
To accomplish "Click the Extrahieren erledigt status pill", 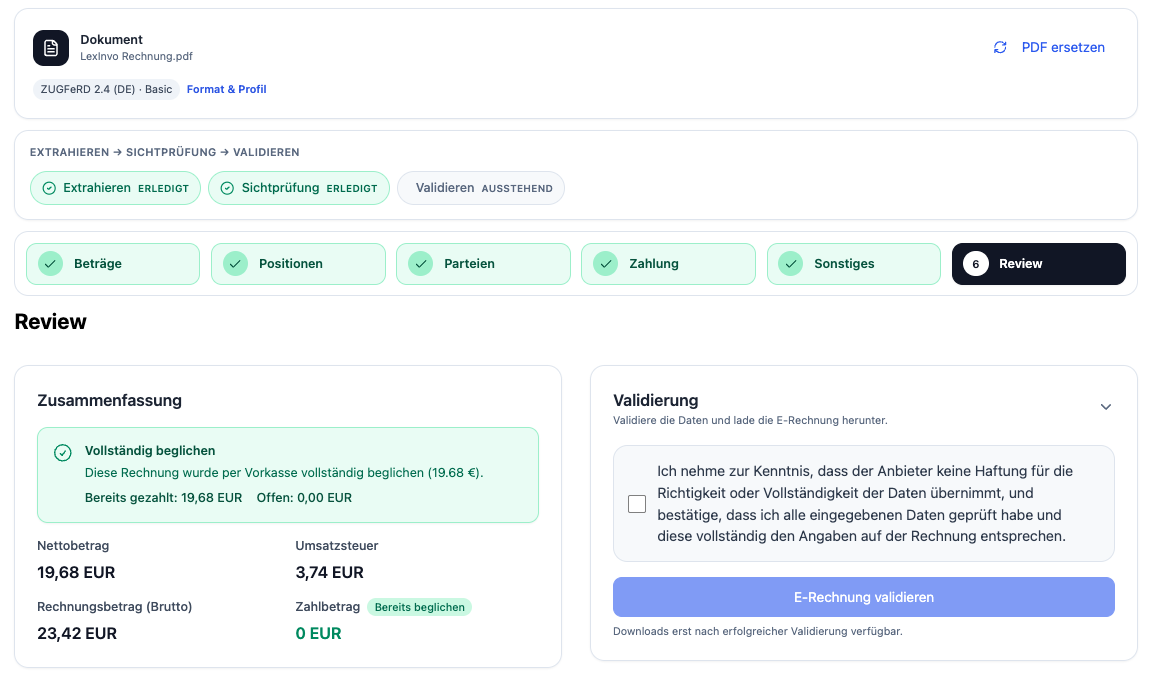I will tap(115, 188).
